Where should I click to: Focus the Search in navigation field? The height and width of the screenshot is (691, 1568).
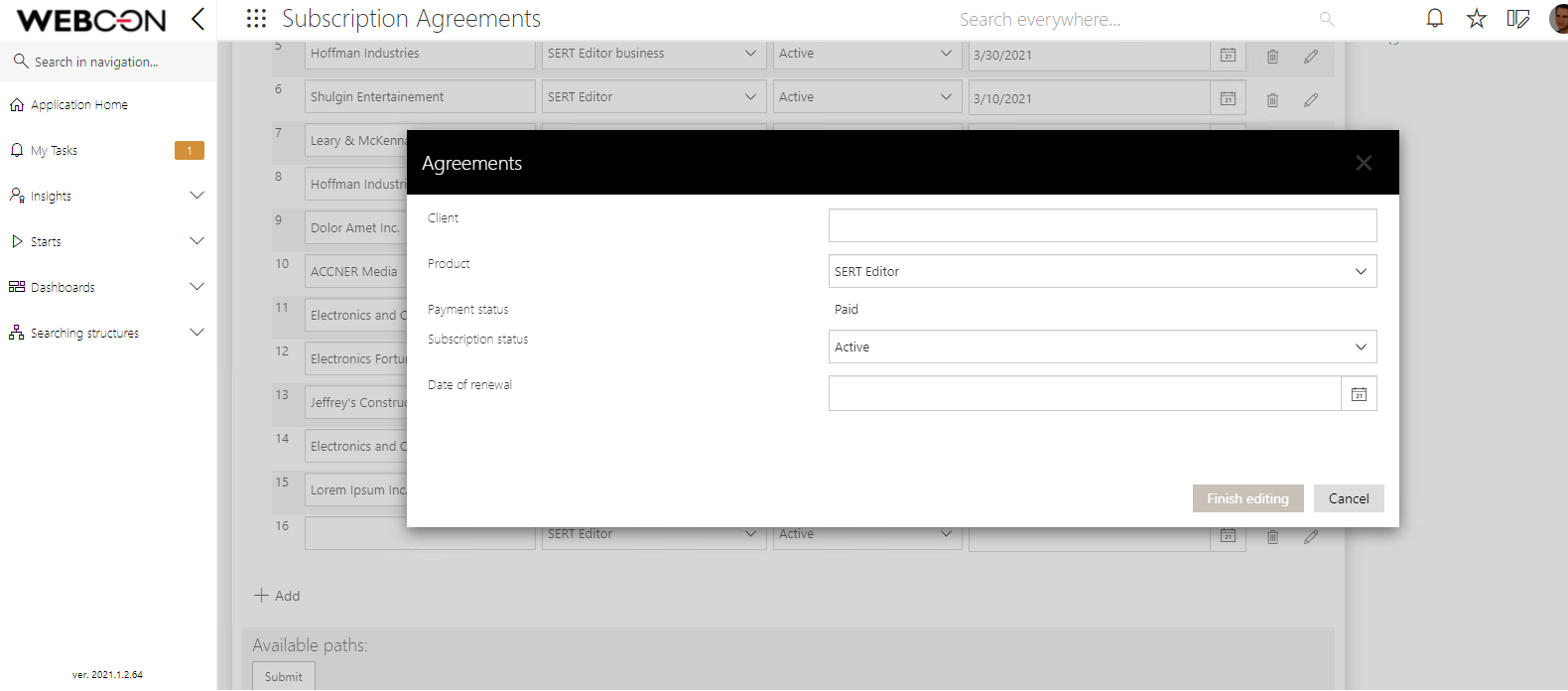pyautogui.click(x=96, y=62)
